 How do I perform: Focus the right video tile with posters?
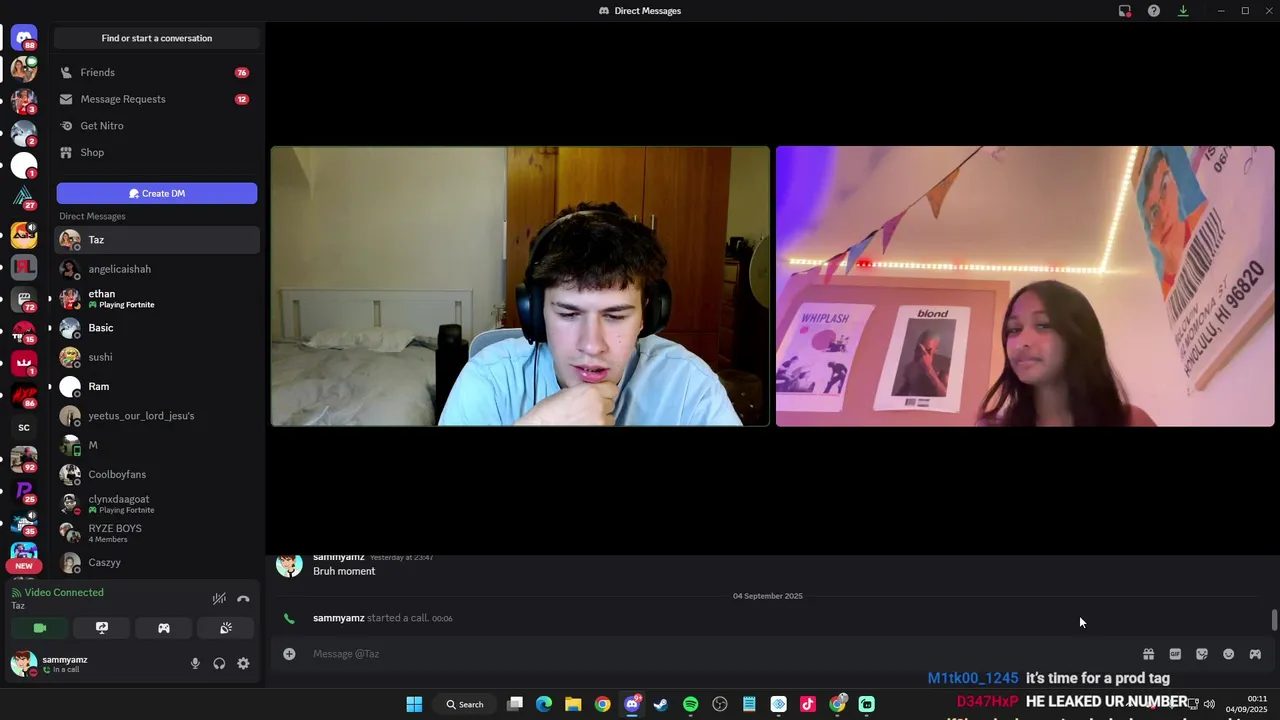(1025, 287)
